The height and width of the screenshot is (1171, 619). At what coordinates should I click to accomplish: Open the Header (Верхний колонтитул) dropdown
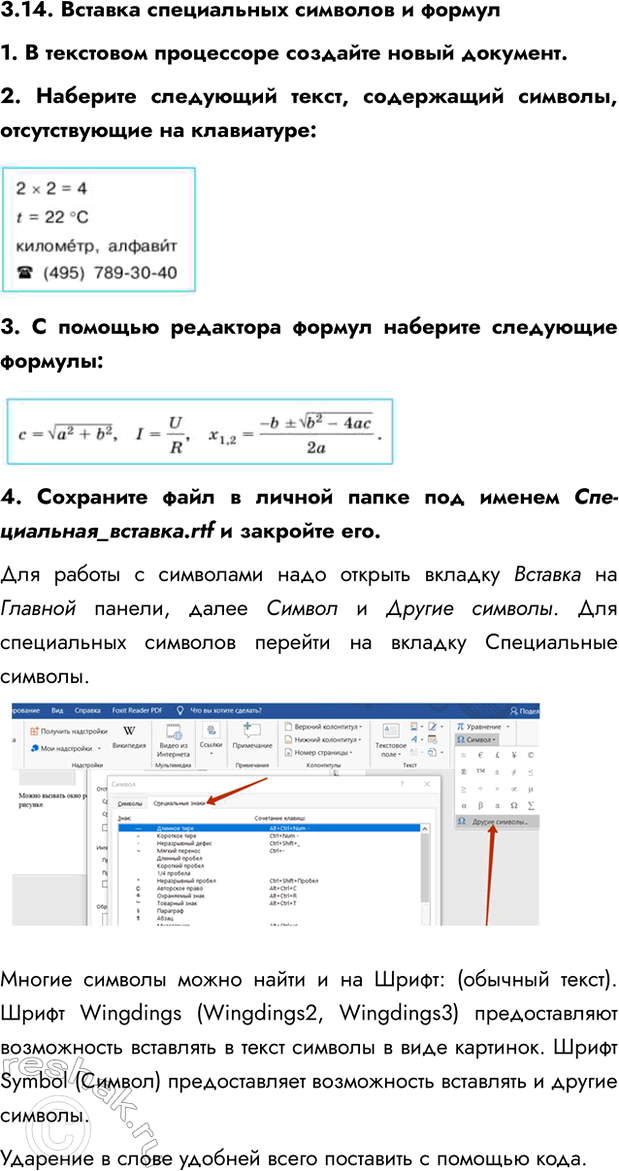[x=323, y=726]
